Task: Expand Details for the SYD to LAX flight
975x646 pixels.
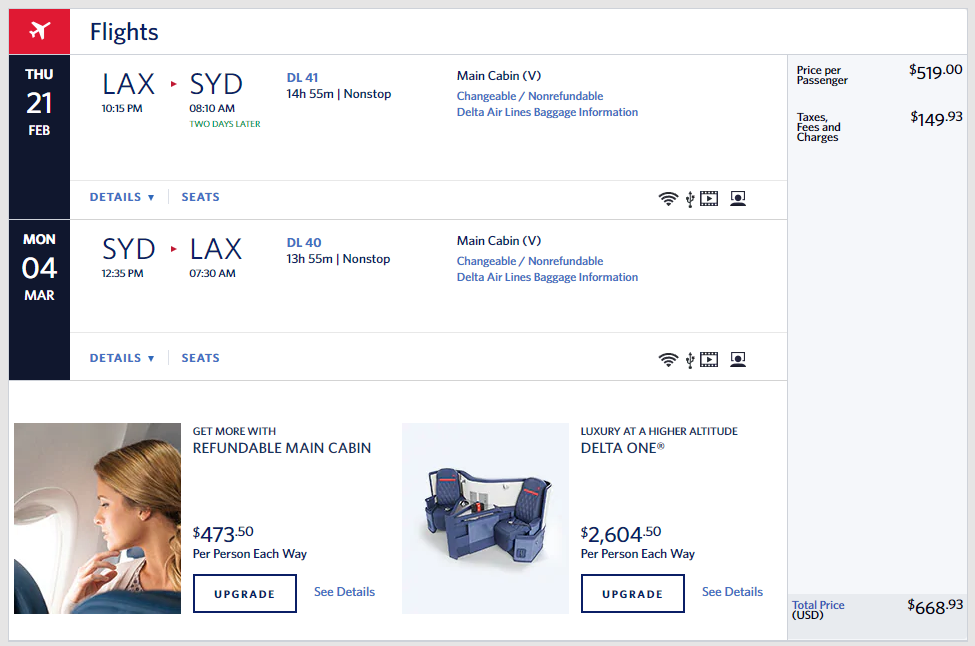Action: coord(122,358)
